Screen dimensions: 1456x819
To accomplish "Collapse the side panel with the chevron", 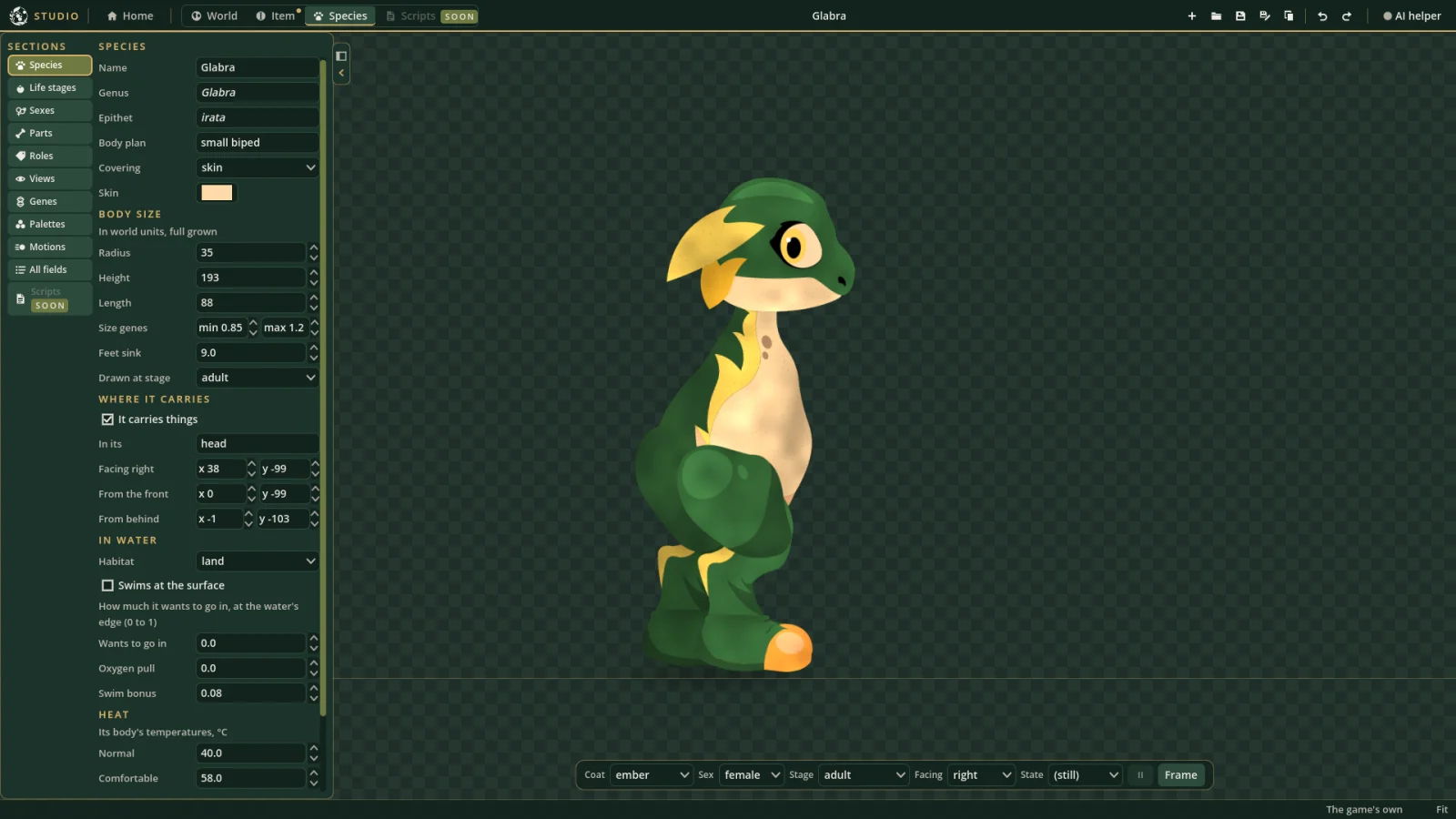I will [341, 74].
